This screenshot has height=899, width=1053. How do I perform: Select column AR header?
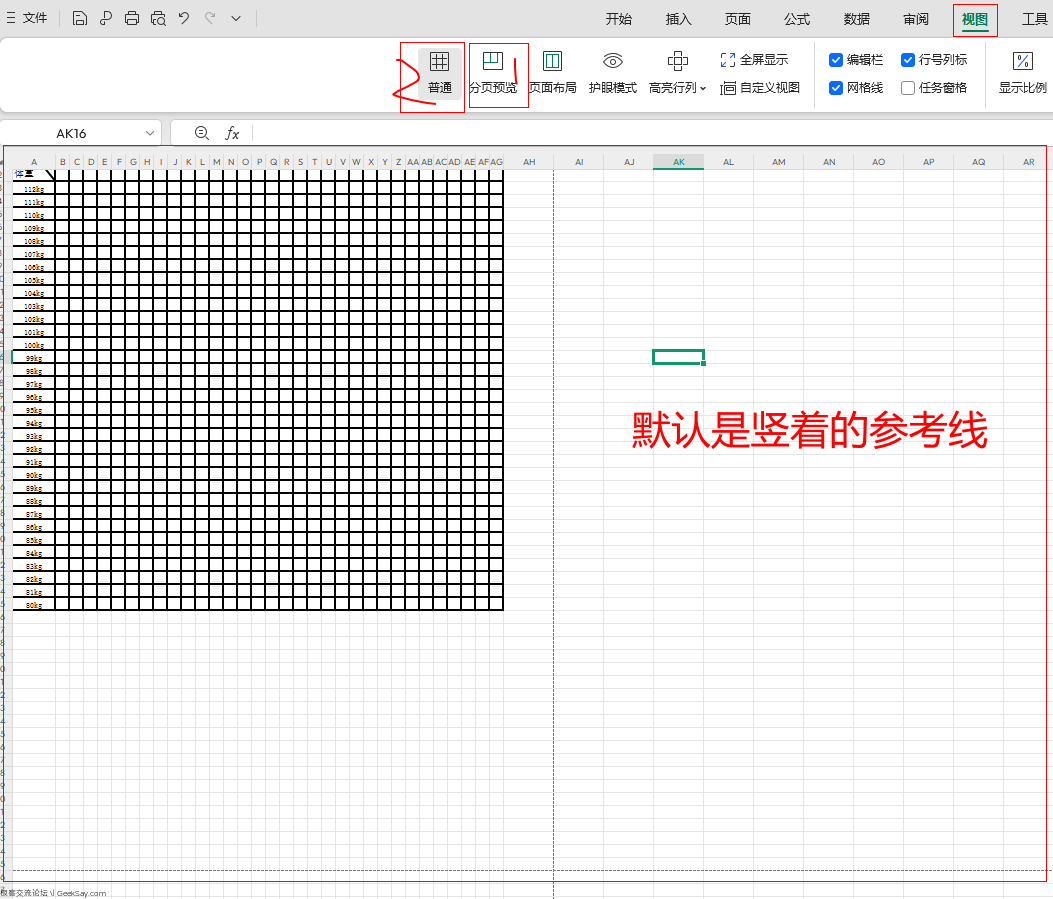pos(1028,162)
